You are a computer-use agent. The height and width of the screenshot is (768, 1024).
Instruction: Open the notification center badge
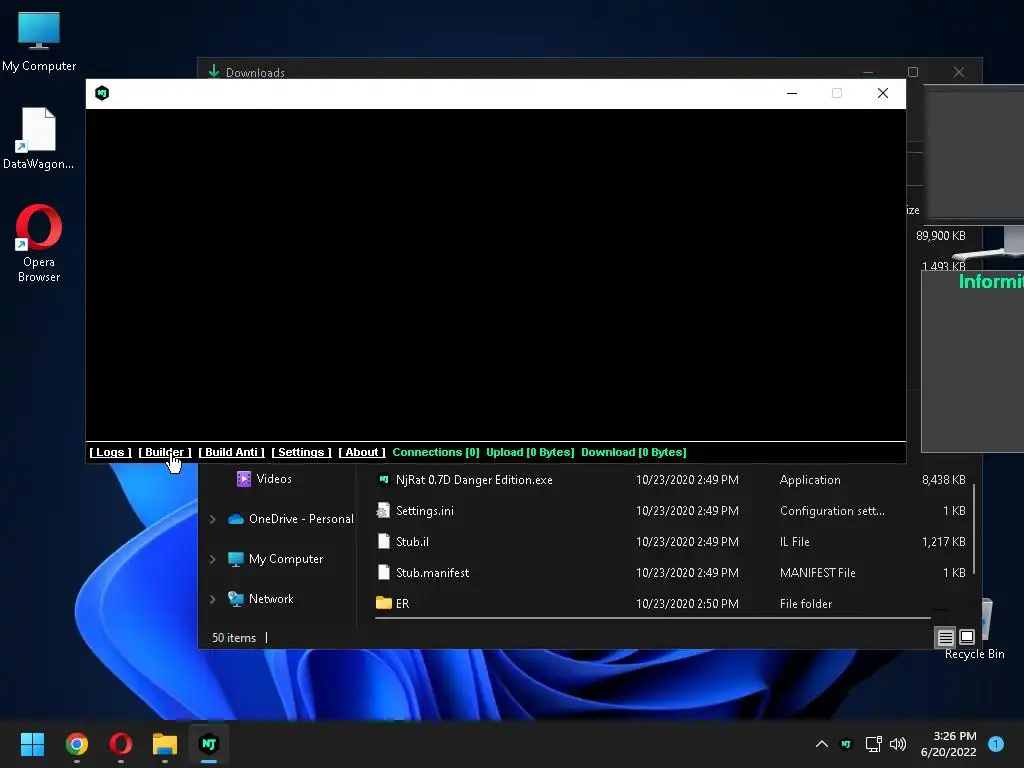point(996,744)
